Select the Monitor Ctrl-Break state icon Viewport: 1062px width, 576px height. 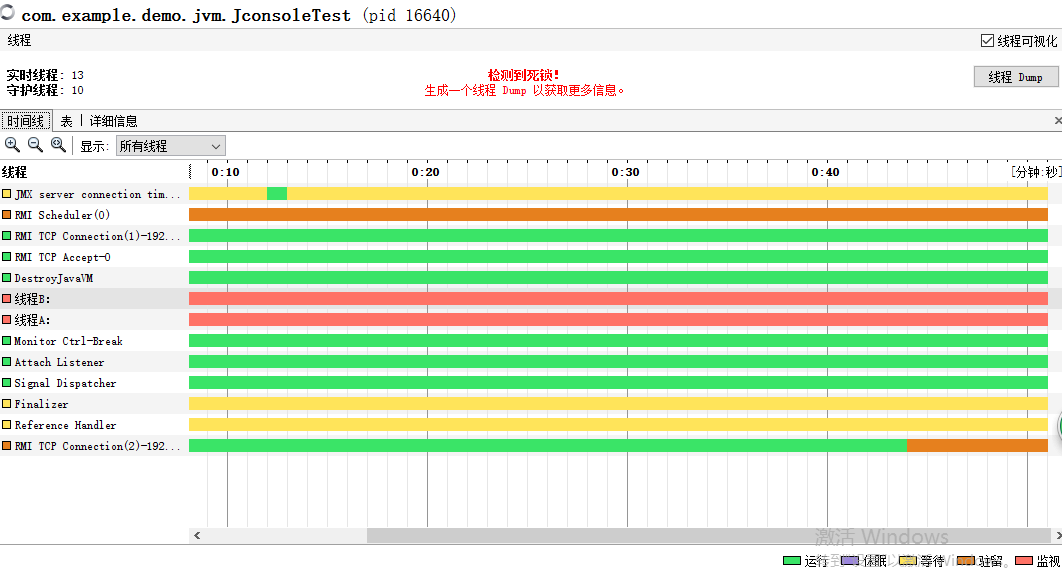tap(6, 341)
